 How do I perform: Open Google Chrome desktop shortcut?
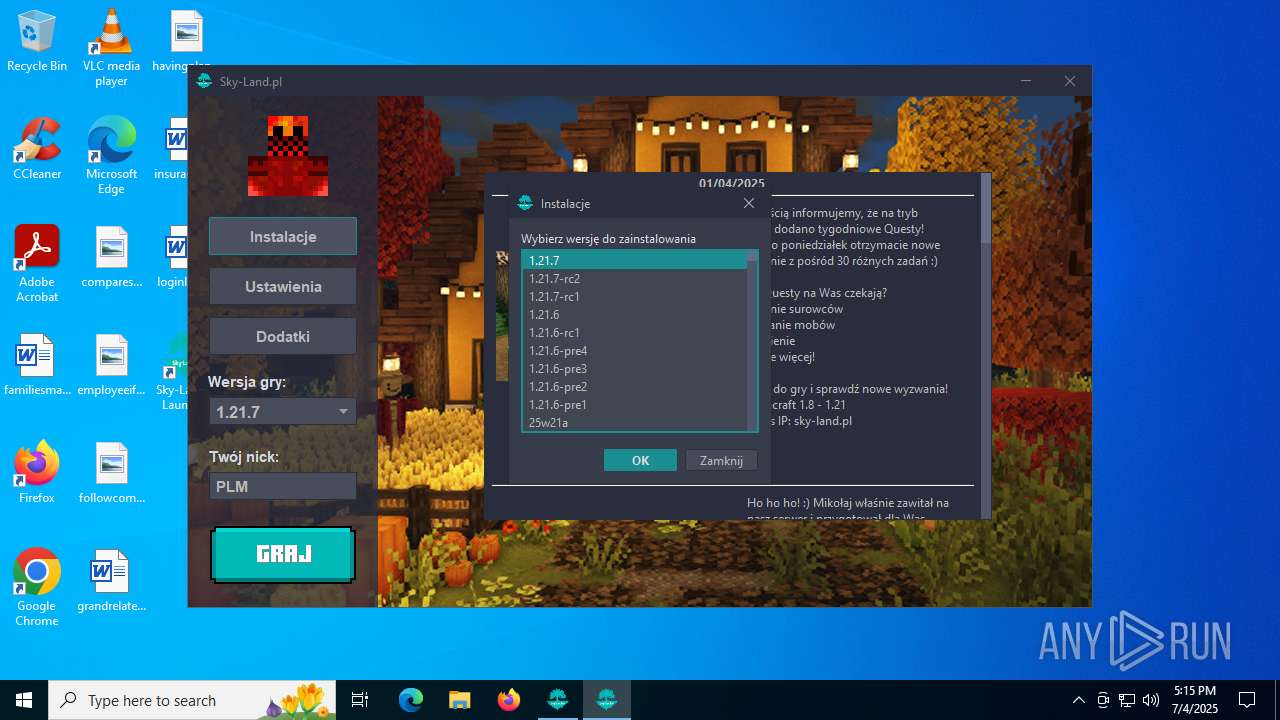click(x=37, y=588)
